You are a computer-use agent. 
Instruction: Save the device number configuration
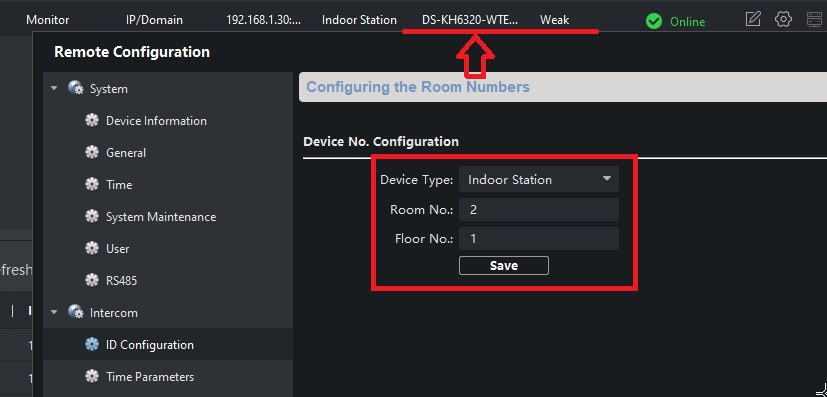504,266
